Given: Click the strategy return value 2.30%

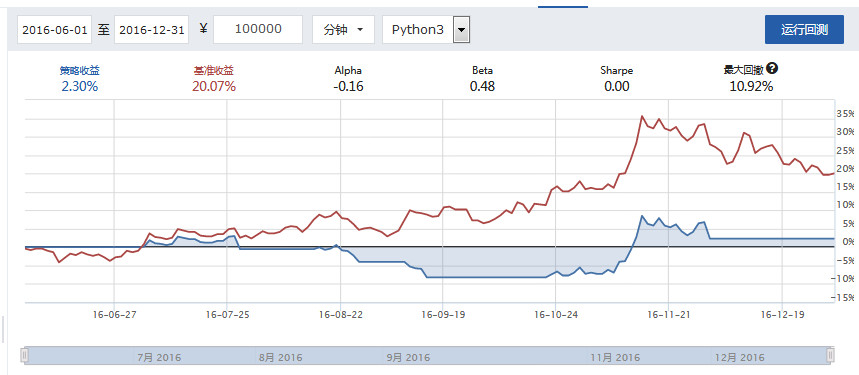Looking at the screenshot, I should [80, 86].
